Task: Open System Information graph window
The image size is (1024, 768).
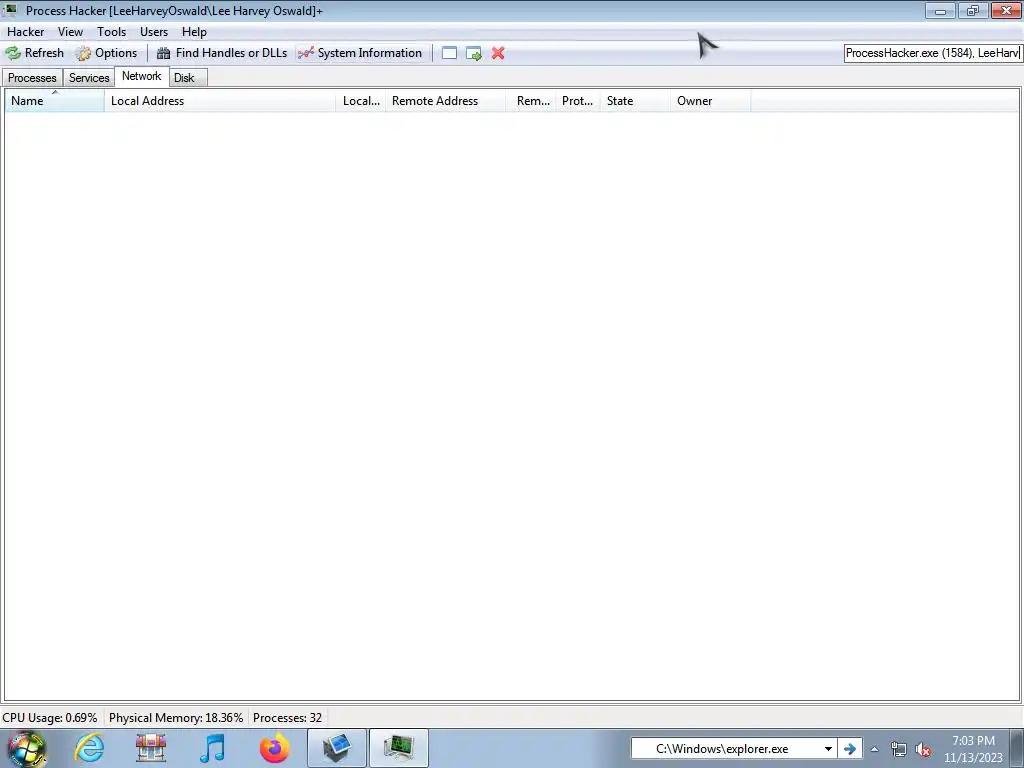Action: pos(360,53)
